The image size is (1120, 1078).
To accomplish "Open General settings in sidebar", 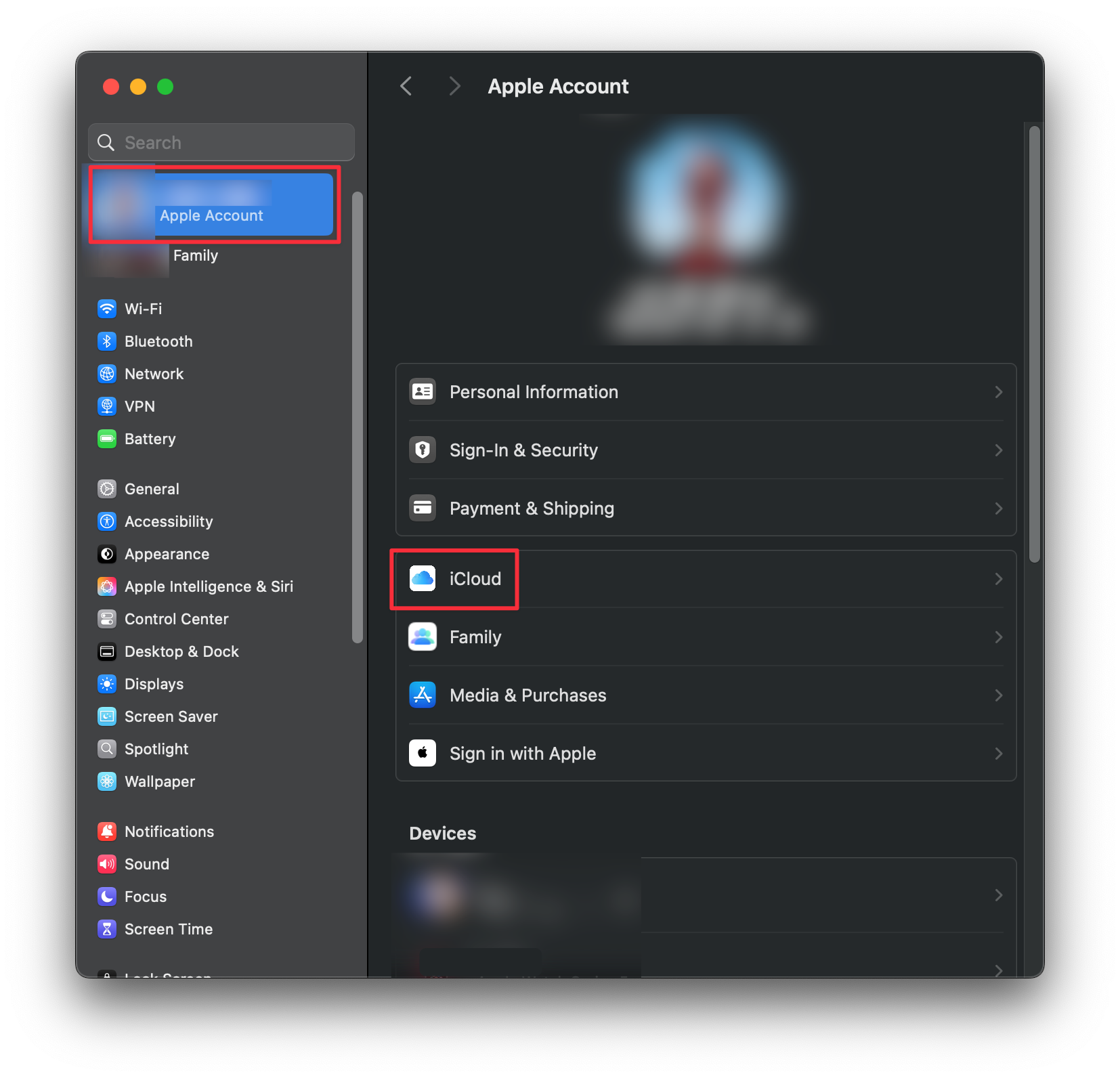I will 152,489.
